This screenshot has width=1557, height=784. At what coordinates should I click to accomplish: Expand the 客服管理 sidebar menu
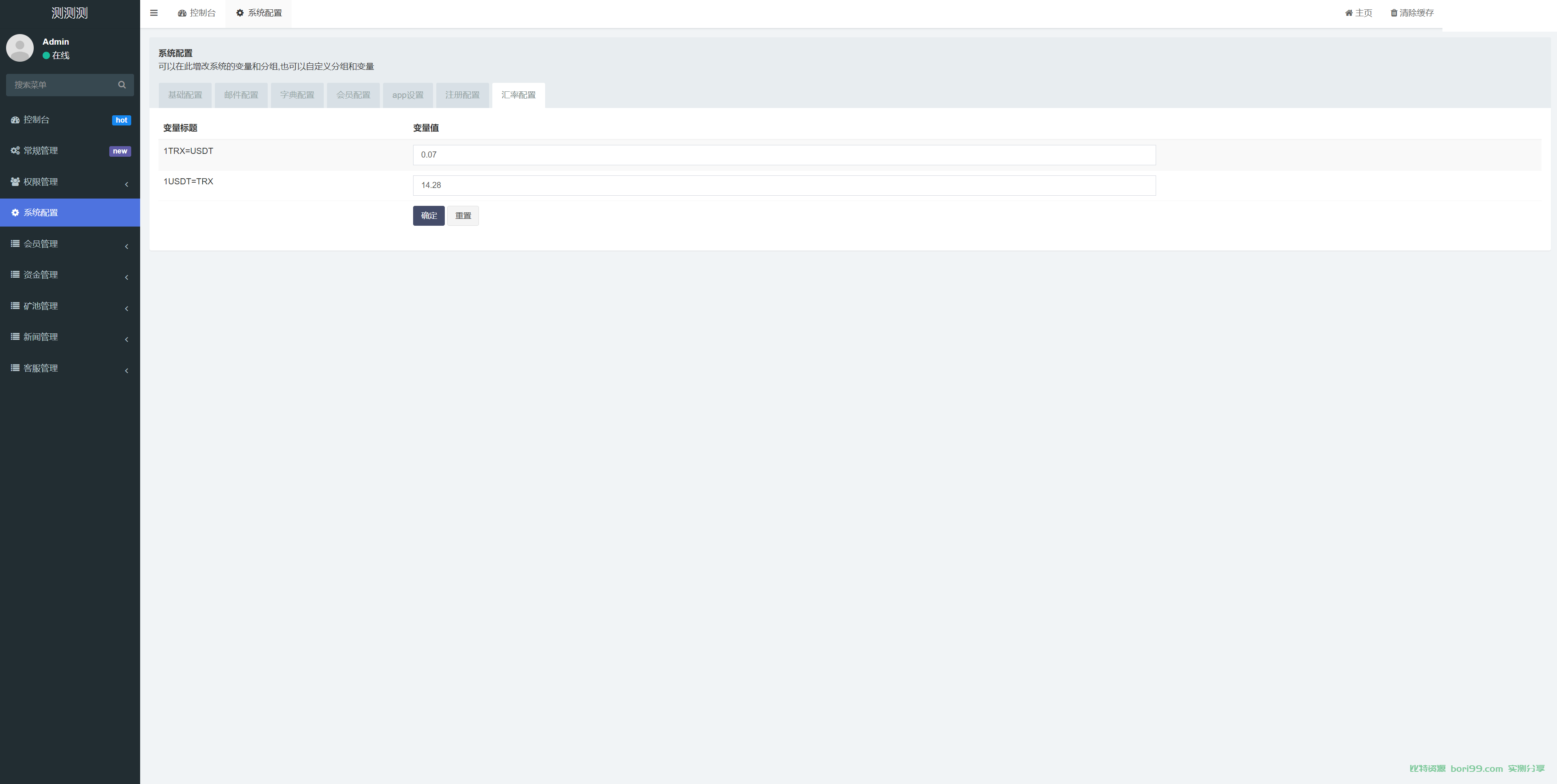pos(41,368)
